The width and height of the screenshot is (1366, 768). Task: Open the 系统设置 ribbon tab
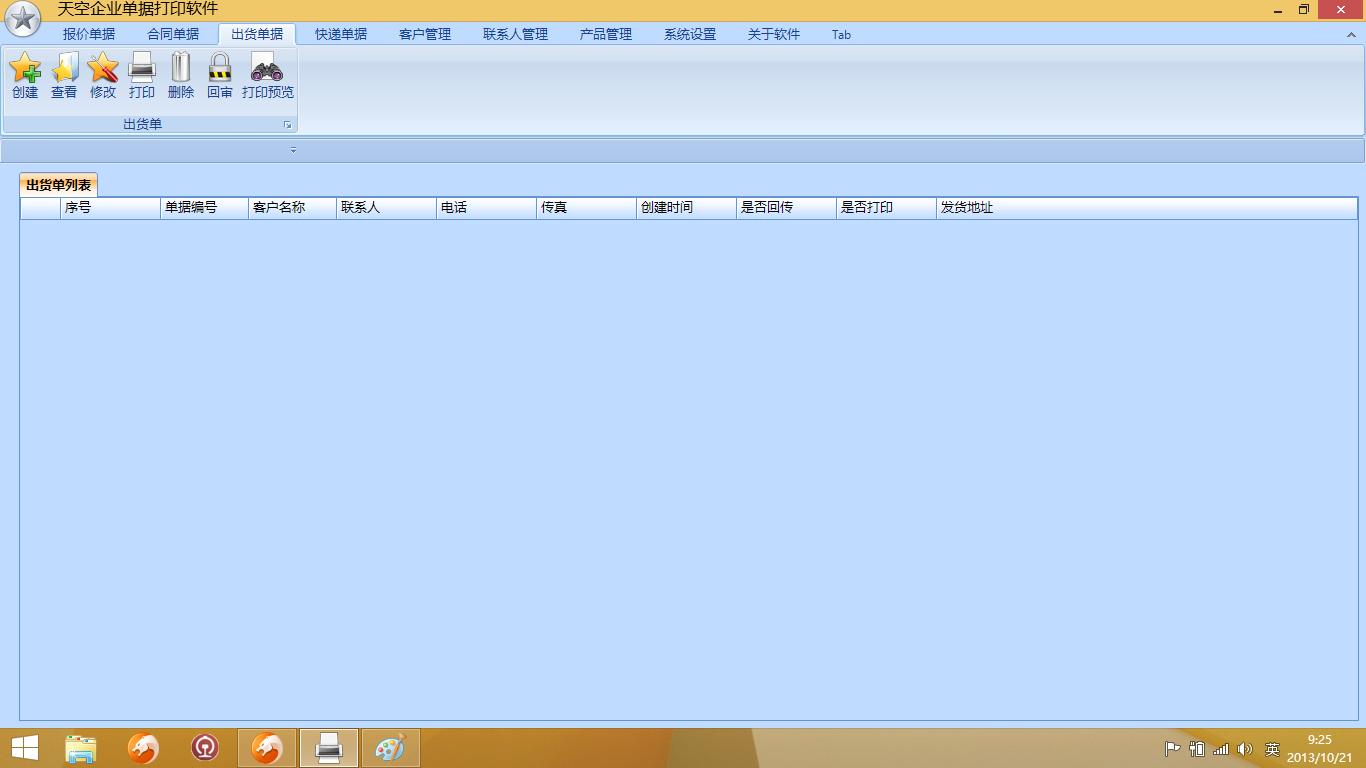coord(690,34)
